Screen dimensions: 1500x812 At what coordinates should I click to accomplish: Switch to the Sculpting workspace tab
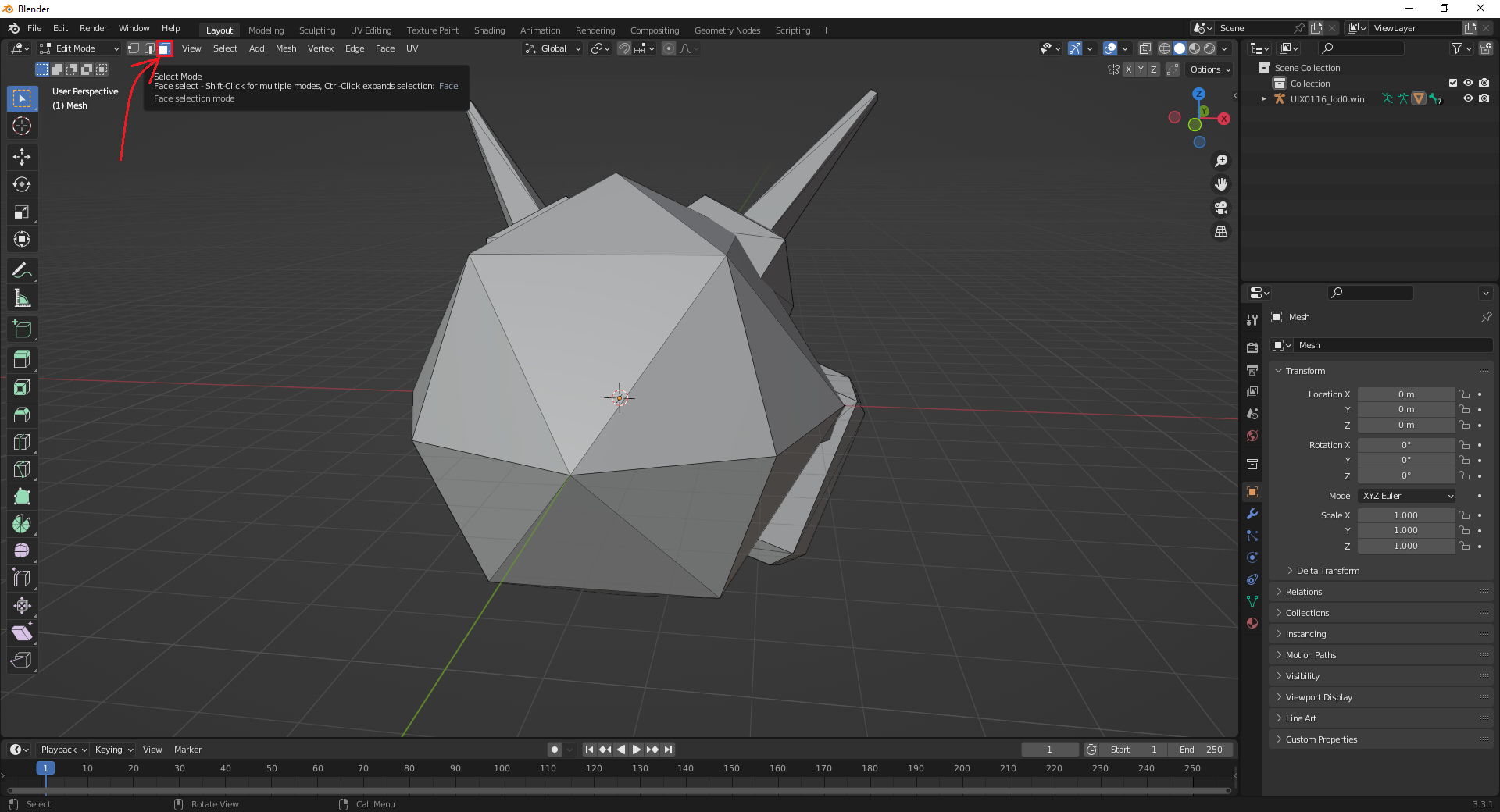[x=317, y=30]
